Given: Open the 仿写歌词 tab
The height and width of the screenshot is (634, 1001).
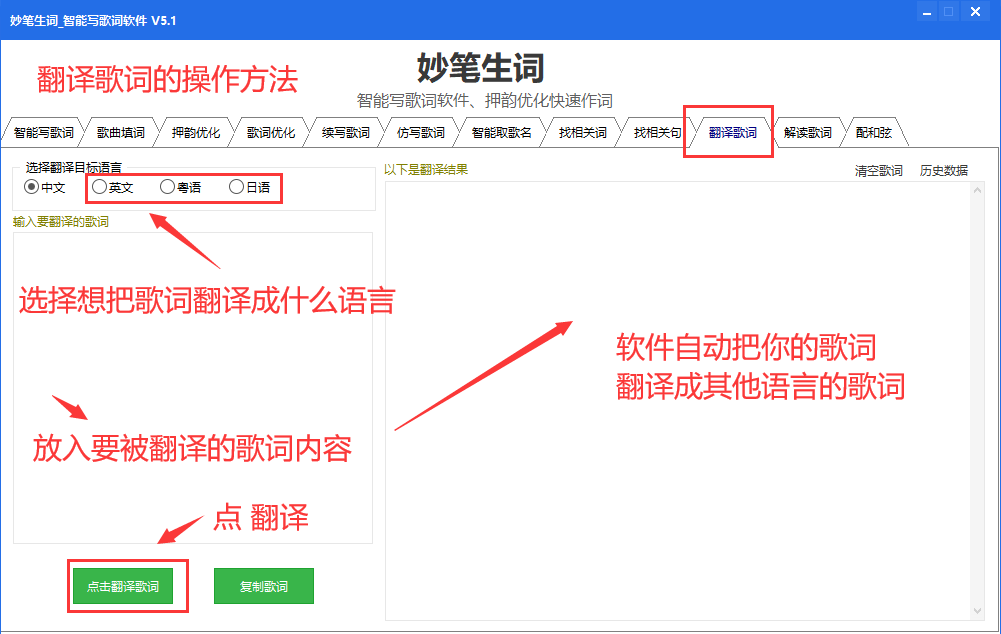Looking at the screenshot, I should [421, 133].
